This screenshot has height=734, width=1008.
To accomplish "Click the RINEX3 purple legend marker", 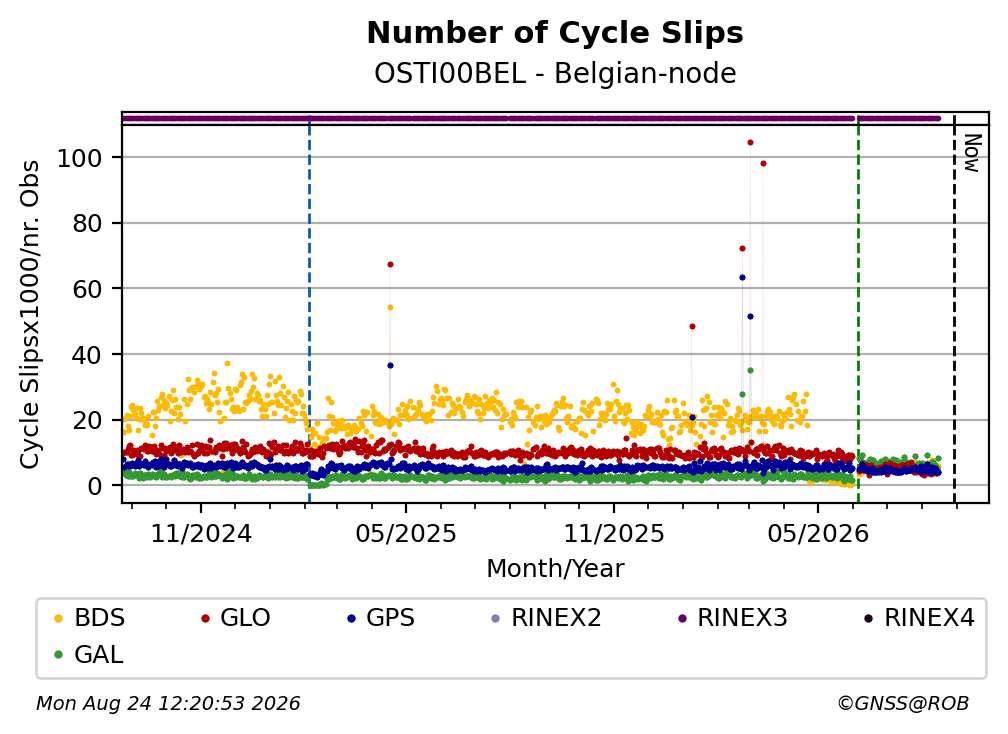I will tap(682, 619).
